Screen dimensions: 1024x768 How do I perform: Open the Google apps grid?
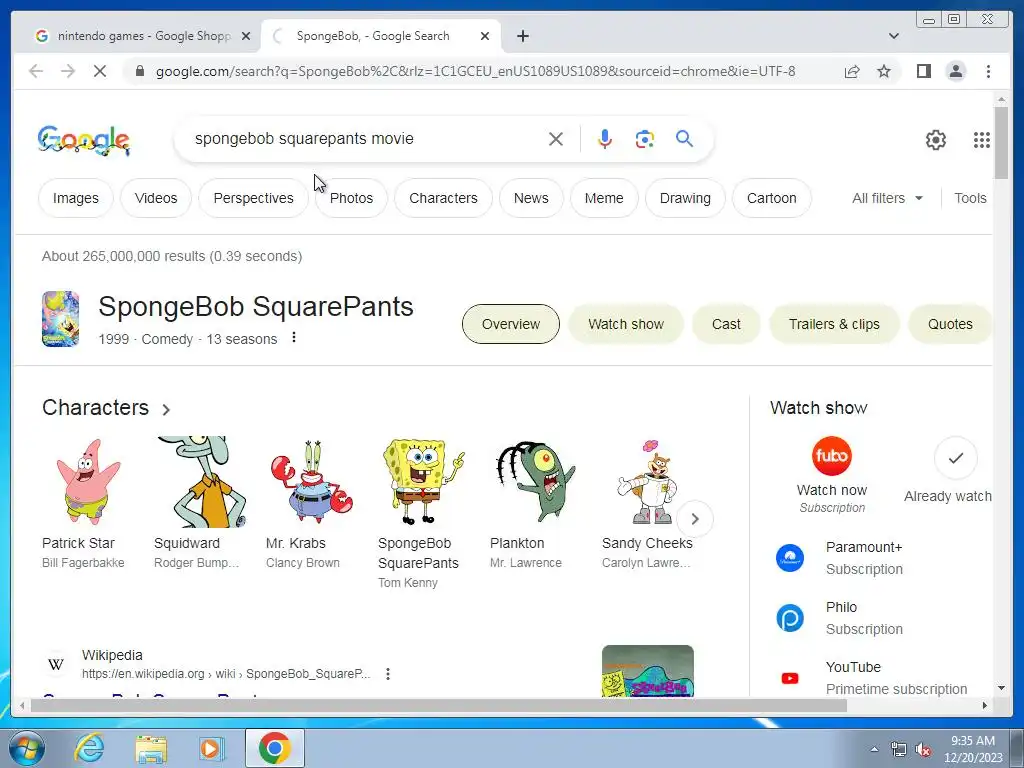pyautogui.click(x=982, y=140)
